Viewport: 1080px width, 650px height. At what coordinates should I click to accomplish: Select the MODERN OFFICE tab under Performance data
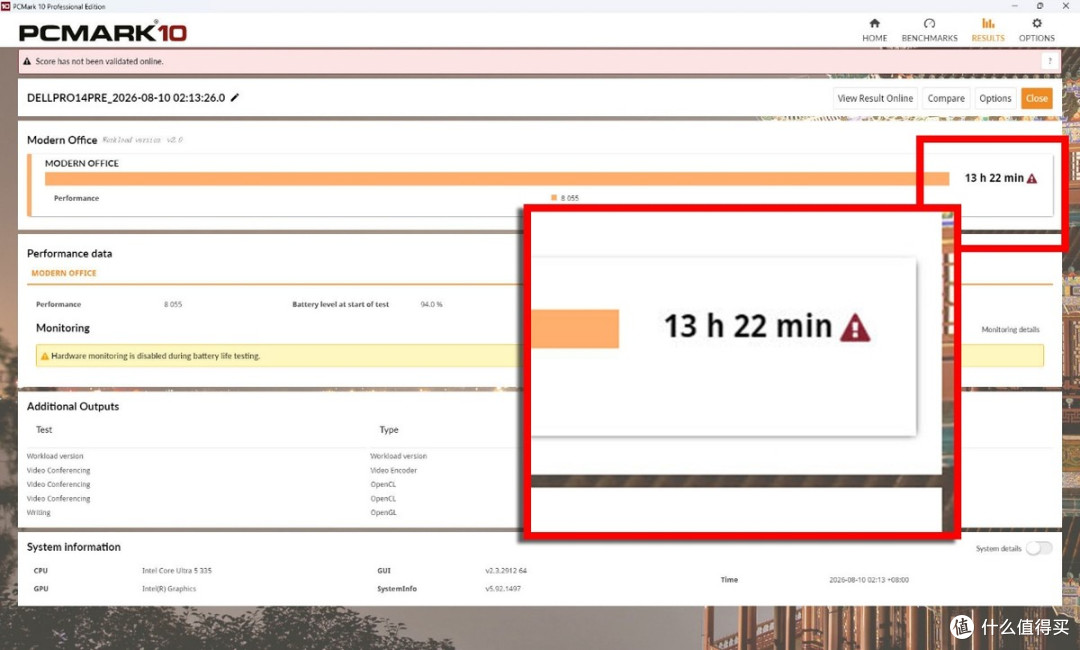point(64,273)
